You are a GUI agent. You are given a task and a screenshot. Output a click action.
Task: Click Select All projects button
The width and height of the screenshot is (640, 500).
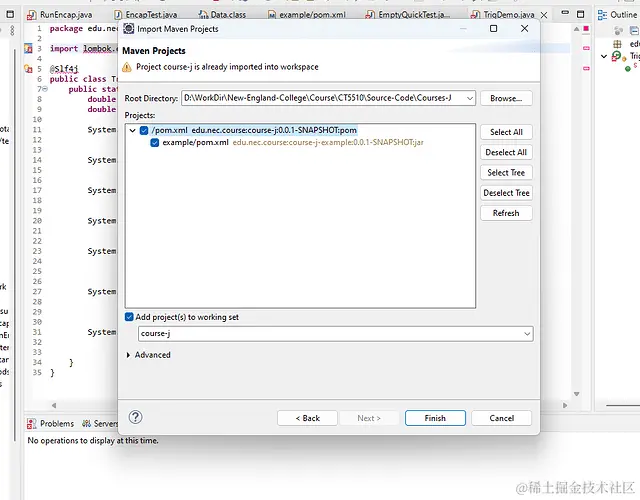506,132
